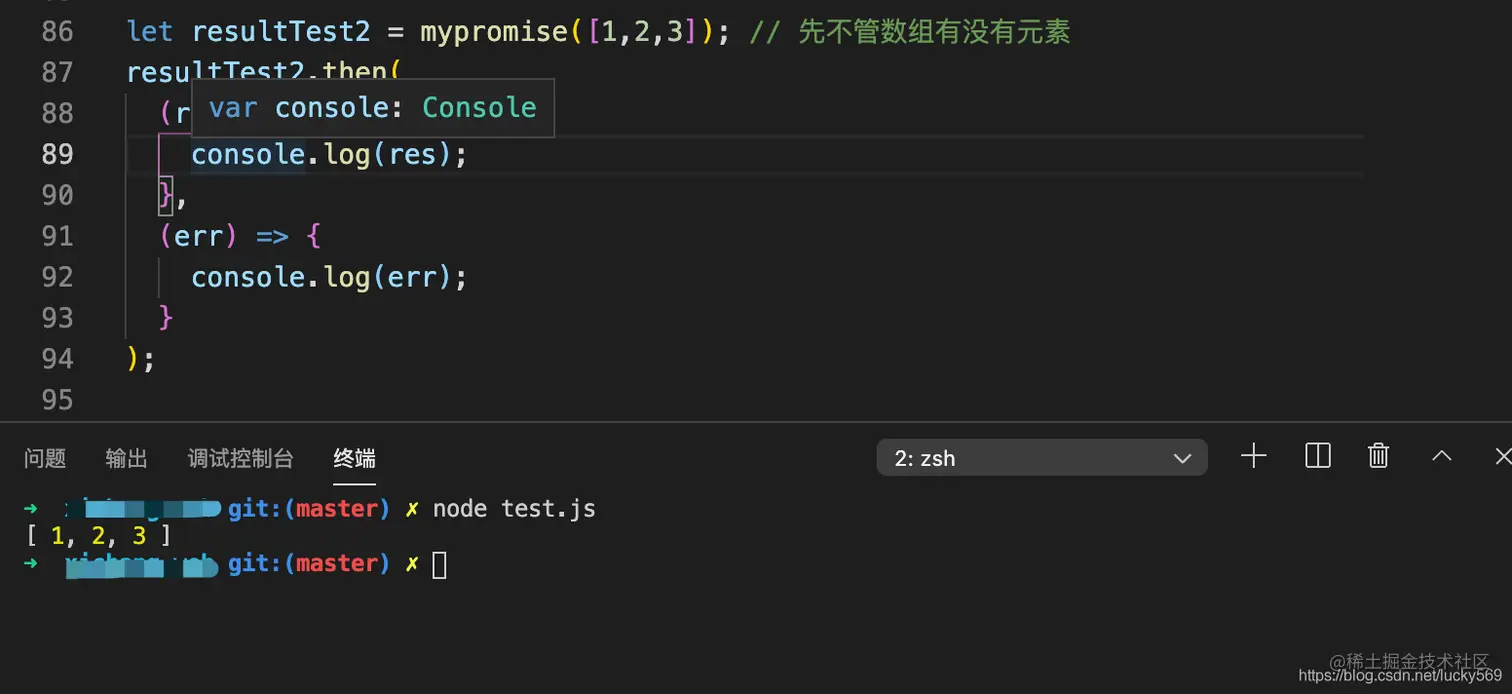Click 'console' in console.log(res) on line 89

click(x=248, y=155)
